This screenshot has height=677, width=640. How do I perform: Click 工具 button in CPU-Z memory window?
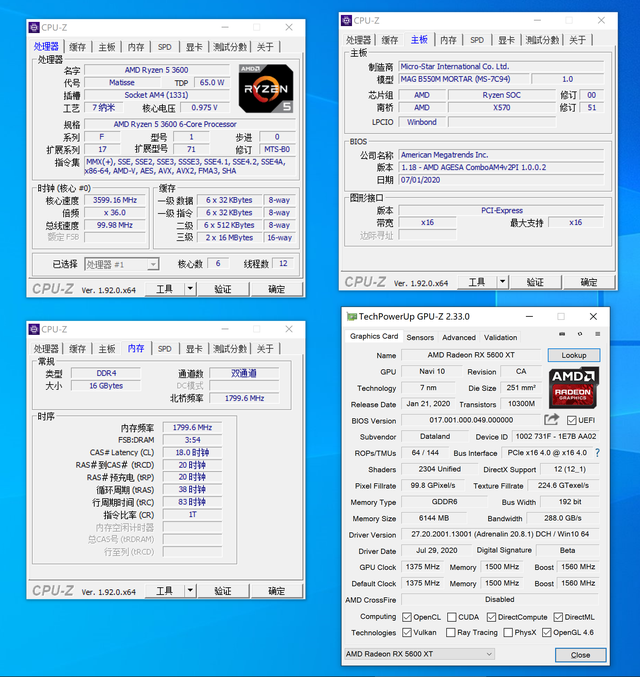point(165,591)
